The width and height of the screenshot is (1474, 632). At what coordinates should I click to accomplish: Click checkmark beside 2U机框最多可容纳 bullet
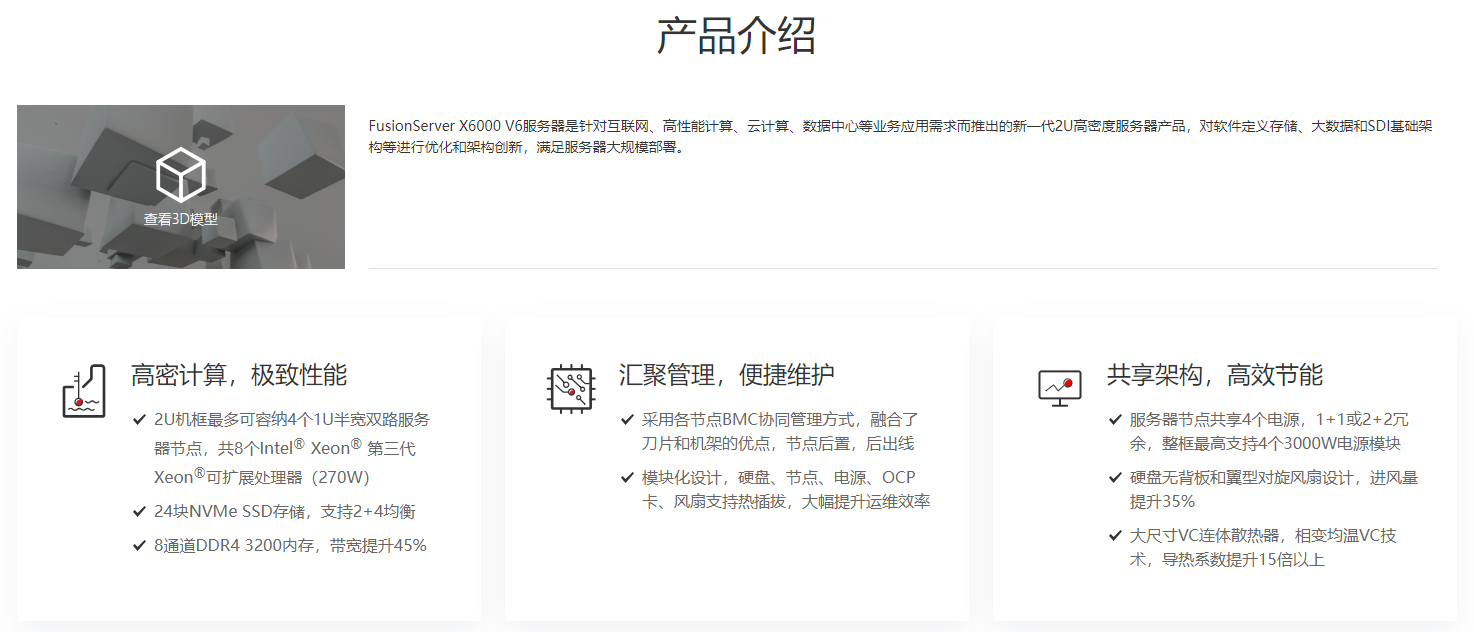[139, 420]
